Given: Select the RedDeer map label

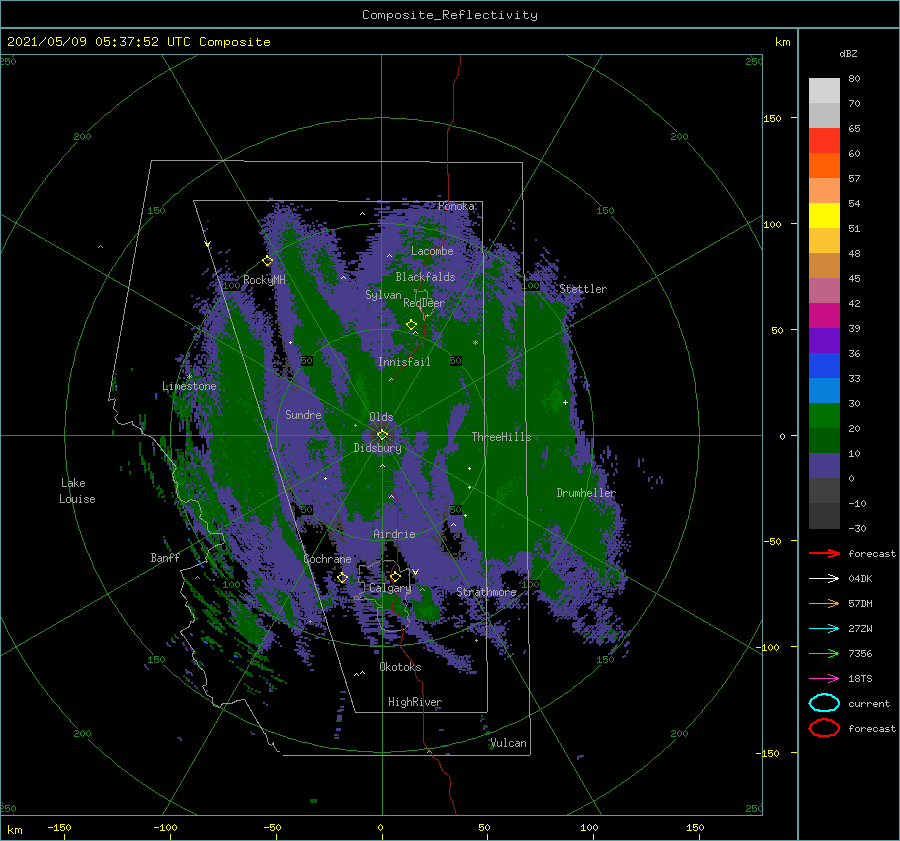Looking at the screenshot, I should (424, 303).
